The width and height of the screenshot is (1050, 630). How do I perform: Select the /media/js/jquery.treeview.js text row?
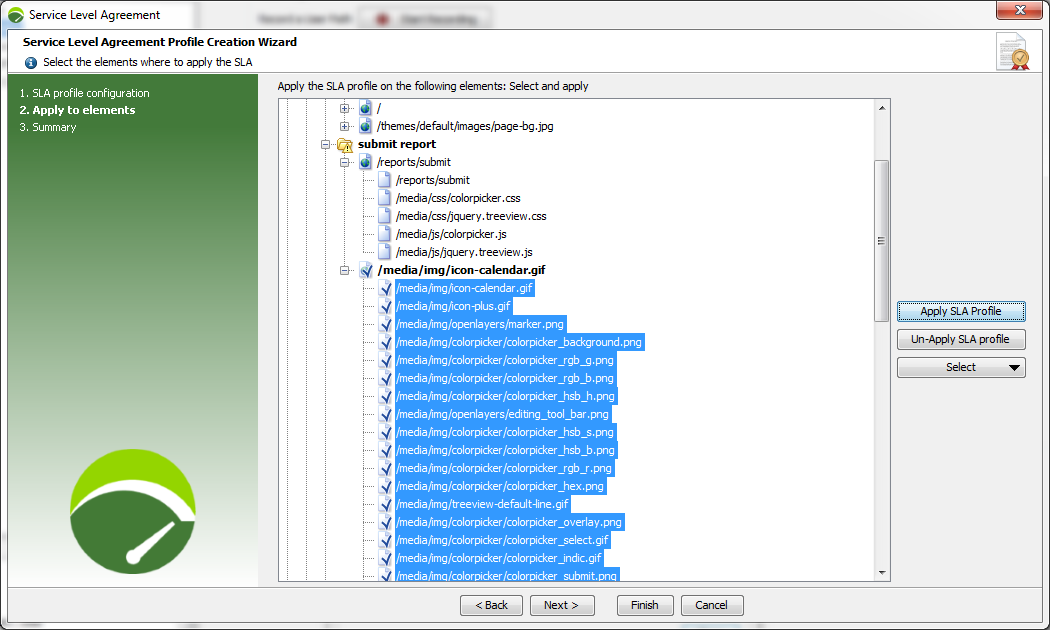pos(464,252)
